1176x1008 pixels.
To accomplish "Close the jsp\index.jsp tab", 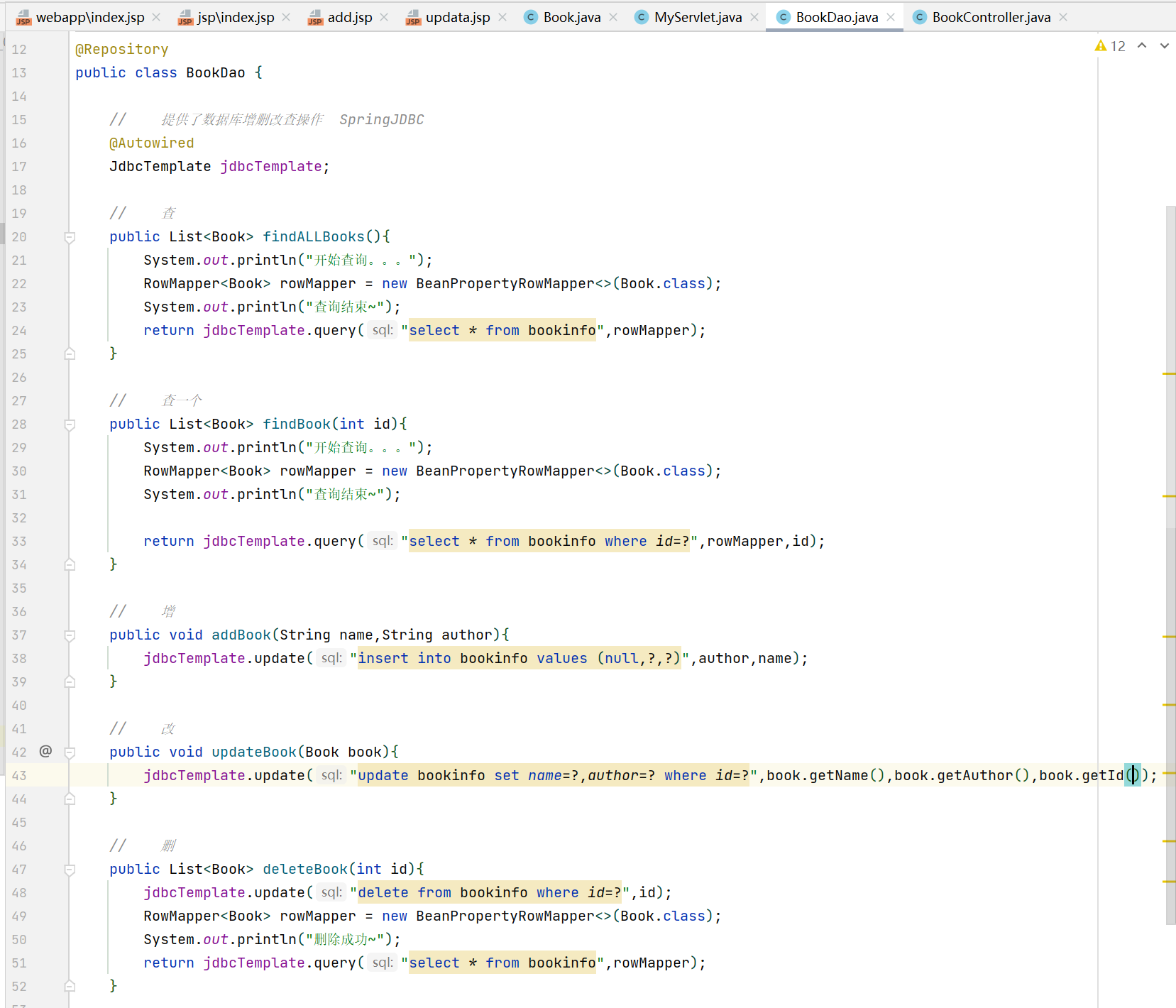I will [x=286, y=17].
